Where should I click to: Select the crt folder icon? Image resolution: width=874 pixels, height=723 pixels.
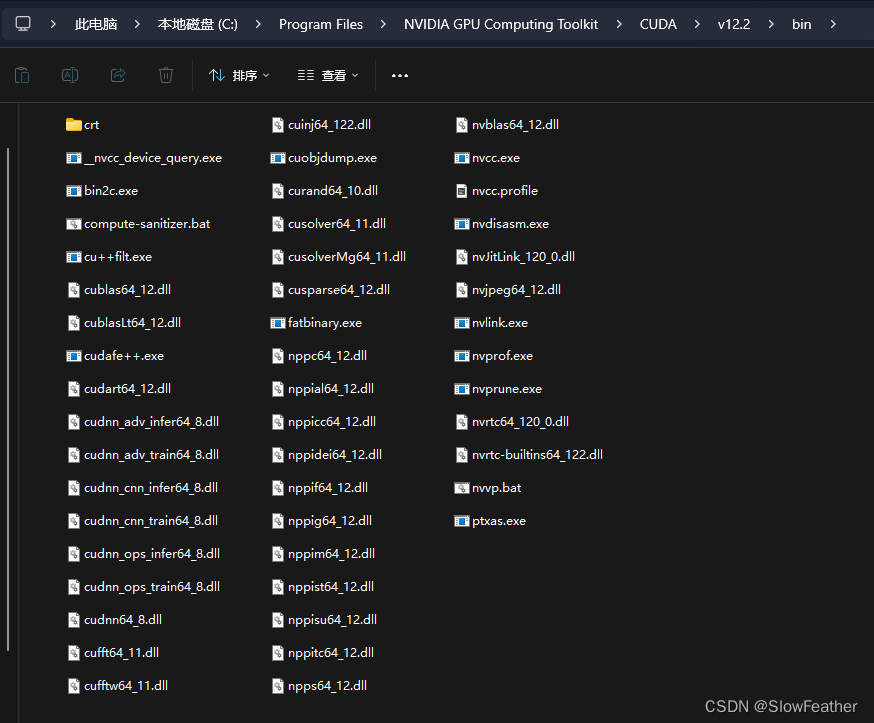click(x=74, y=124)
